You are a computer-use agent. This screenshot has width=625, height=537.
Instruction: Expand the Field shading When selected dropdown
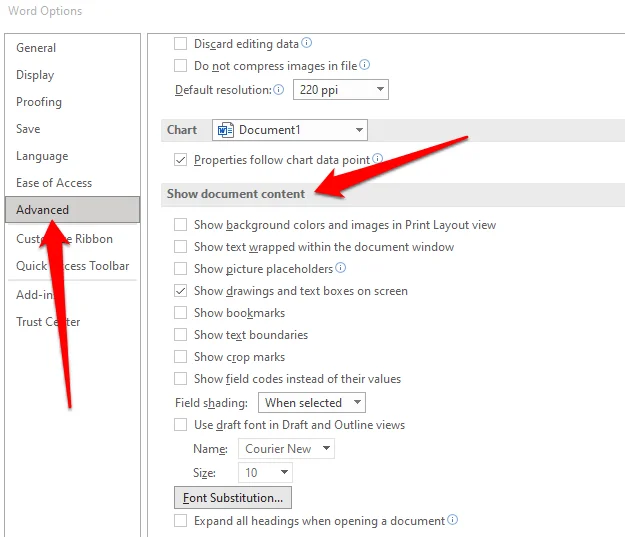[312, 403]
